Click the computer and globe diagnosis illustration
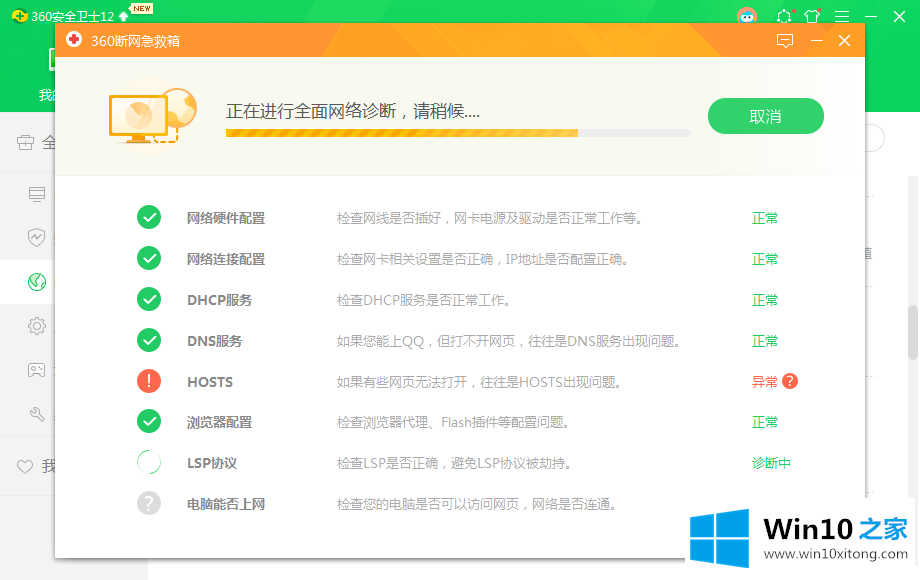 tap(153, 116)
